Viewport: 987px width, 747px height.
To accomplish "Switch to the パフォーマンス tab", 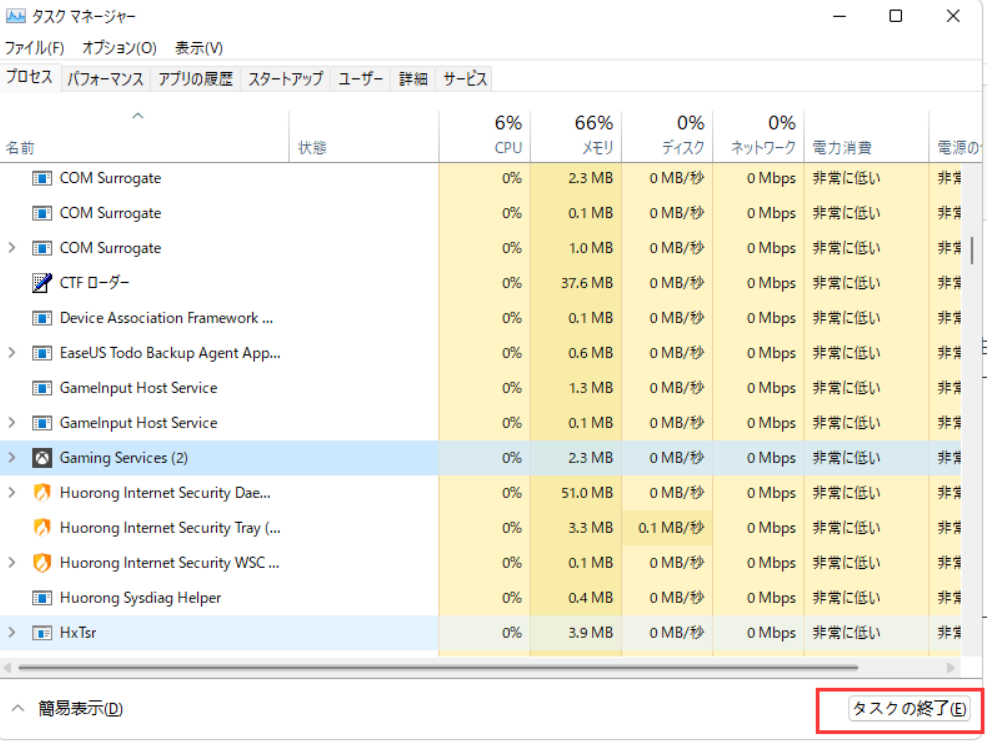I will tap(105, 79).
